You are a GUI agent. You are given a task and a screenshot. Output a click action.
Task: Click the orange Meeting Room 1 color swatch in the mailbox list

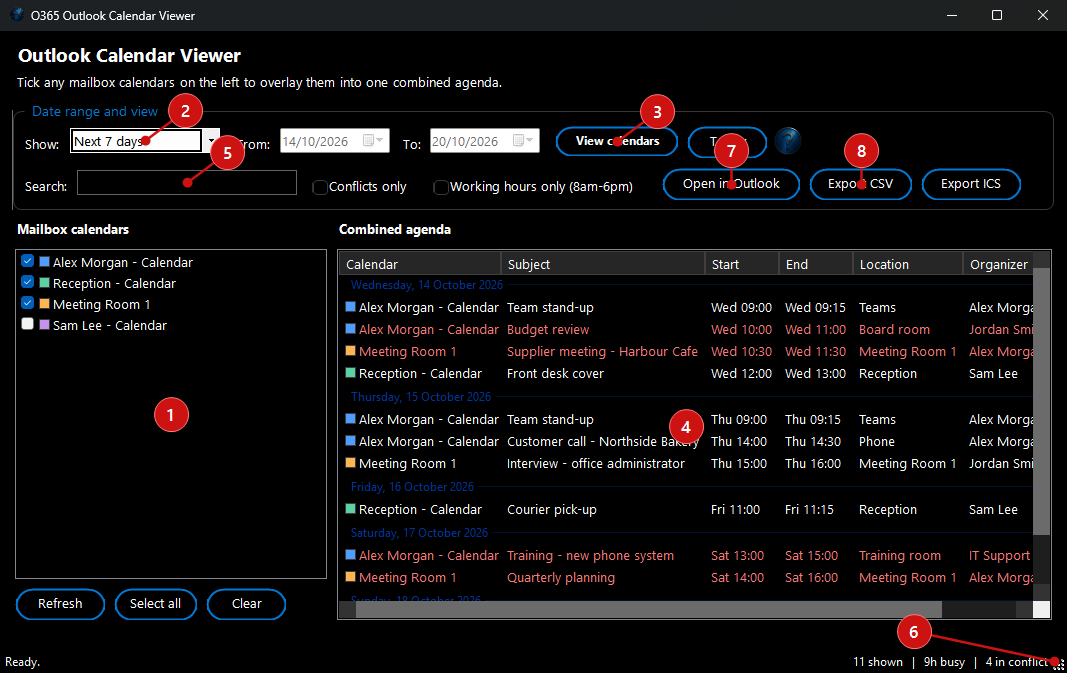pyautogui.click(x=44, y=303)
